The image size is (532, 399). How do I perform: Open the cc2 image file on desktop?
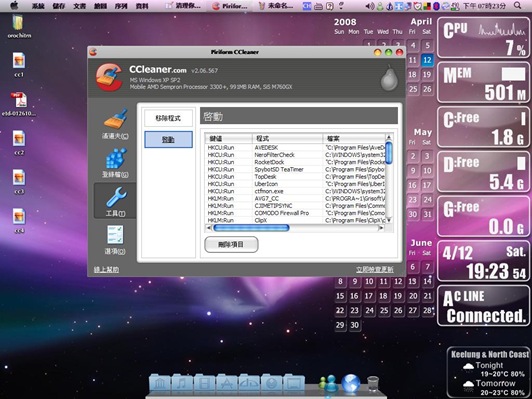[x=19, y=142]
